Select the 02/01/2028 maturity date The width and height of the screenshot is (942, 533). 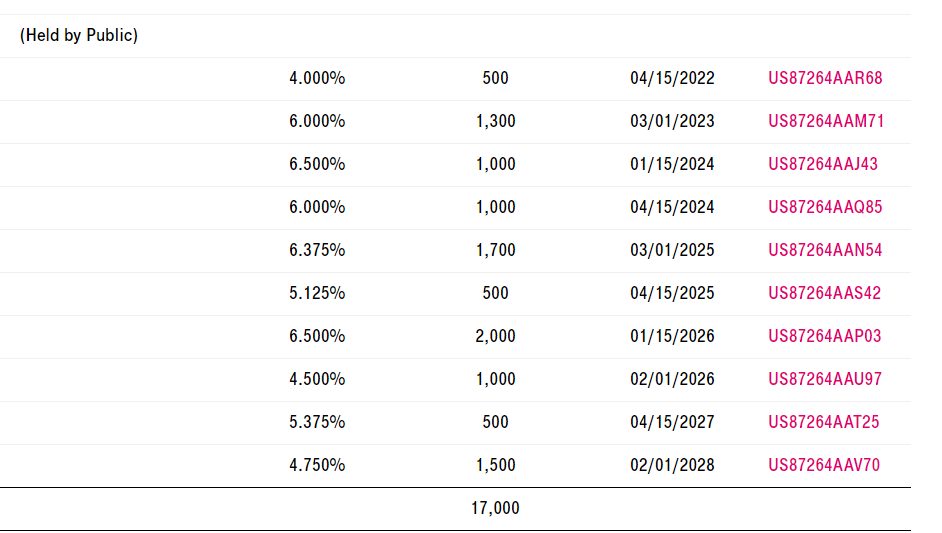(672, 465)
